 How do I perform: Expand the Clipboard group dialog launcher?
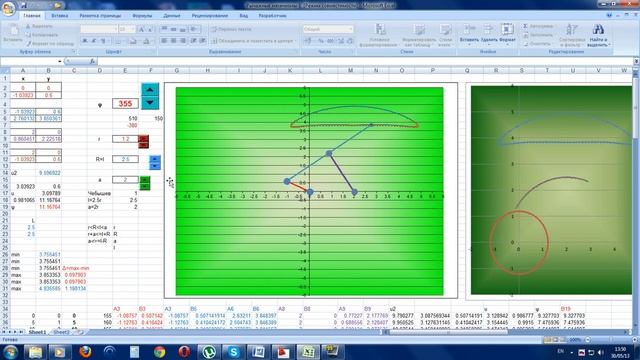[x=74, y=52]
